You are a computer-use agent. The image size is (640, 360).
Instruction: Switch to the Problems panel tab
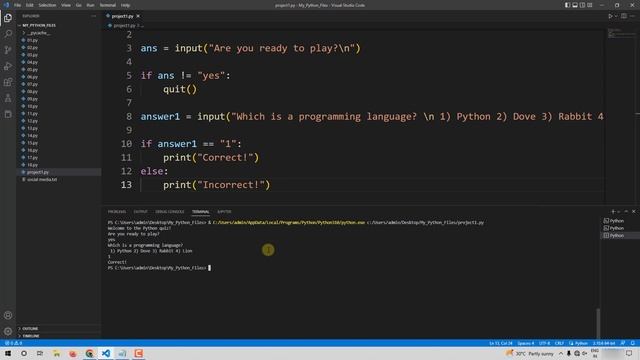(117, 212)
